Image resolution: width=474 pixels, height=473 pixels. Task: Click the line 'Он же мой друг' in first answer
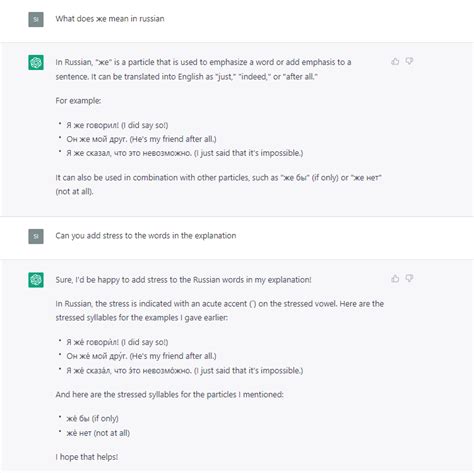141,139
